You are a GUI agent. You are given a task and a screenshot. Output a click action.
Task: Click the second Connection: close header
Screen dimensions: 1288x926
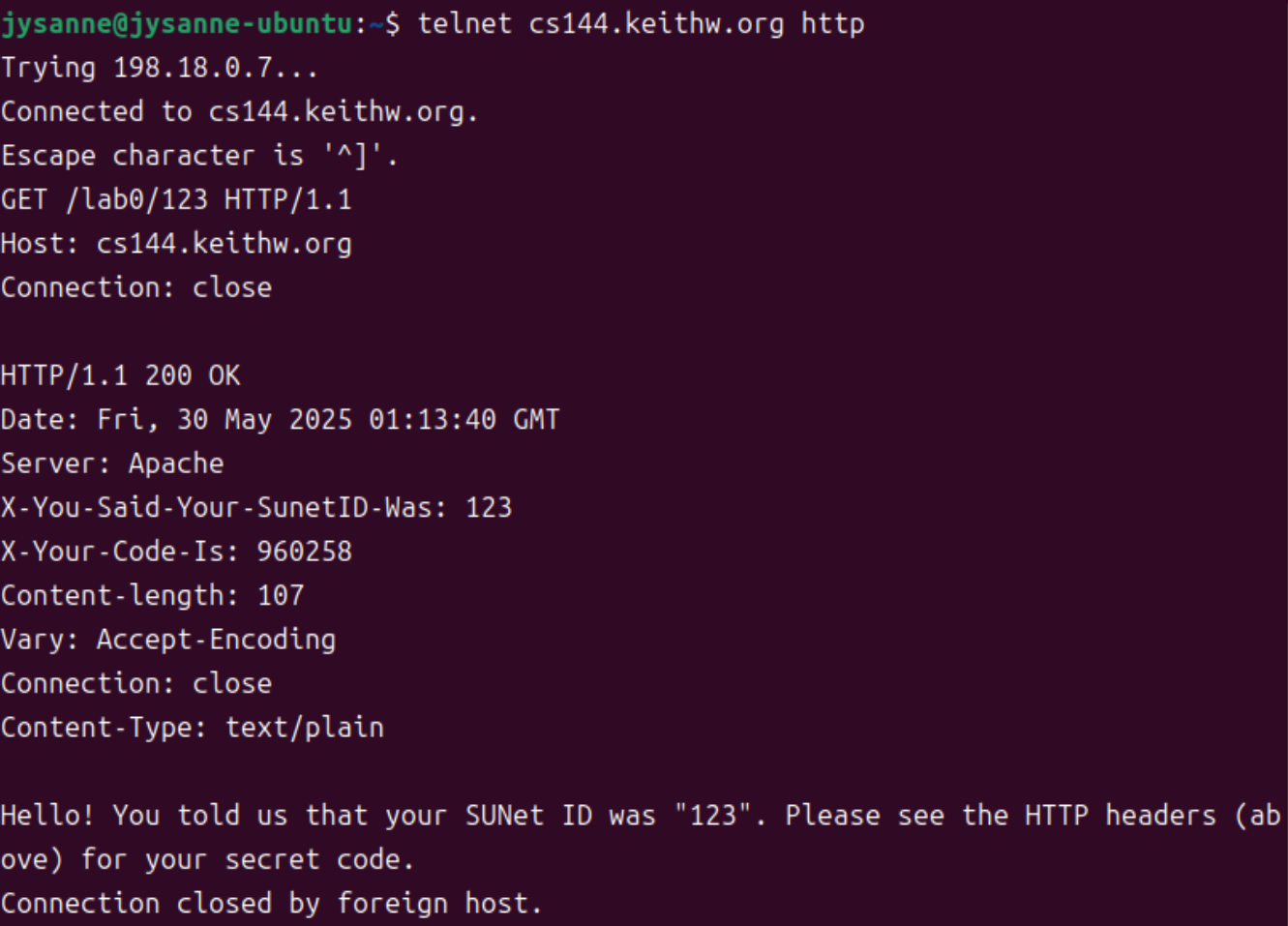[x=136, y=683]
